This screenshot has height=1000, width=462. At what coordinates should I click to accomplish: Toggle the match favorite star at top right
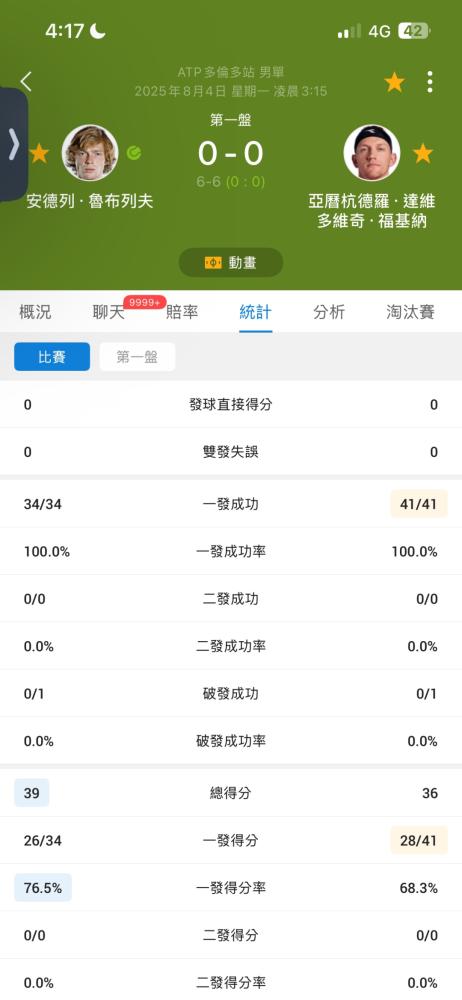point(394,82)
